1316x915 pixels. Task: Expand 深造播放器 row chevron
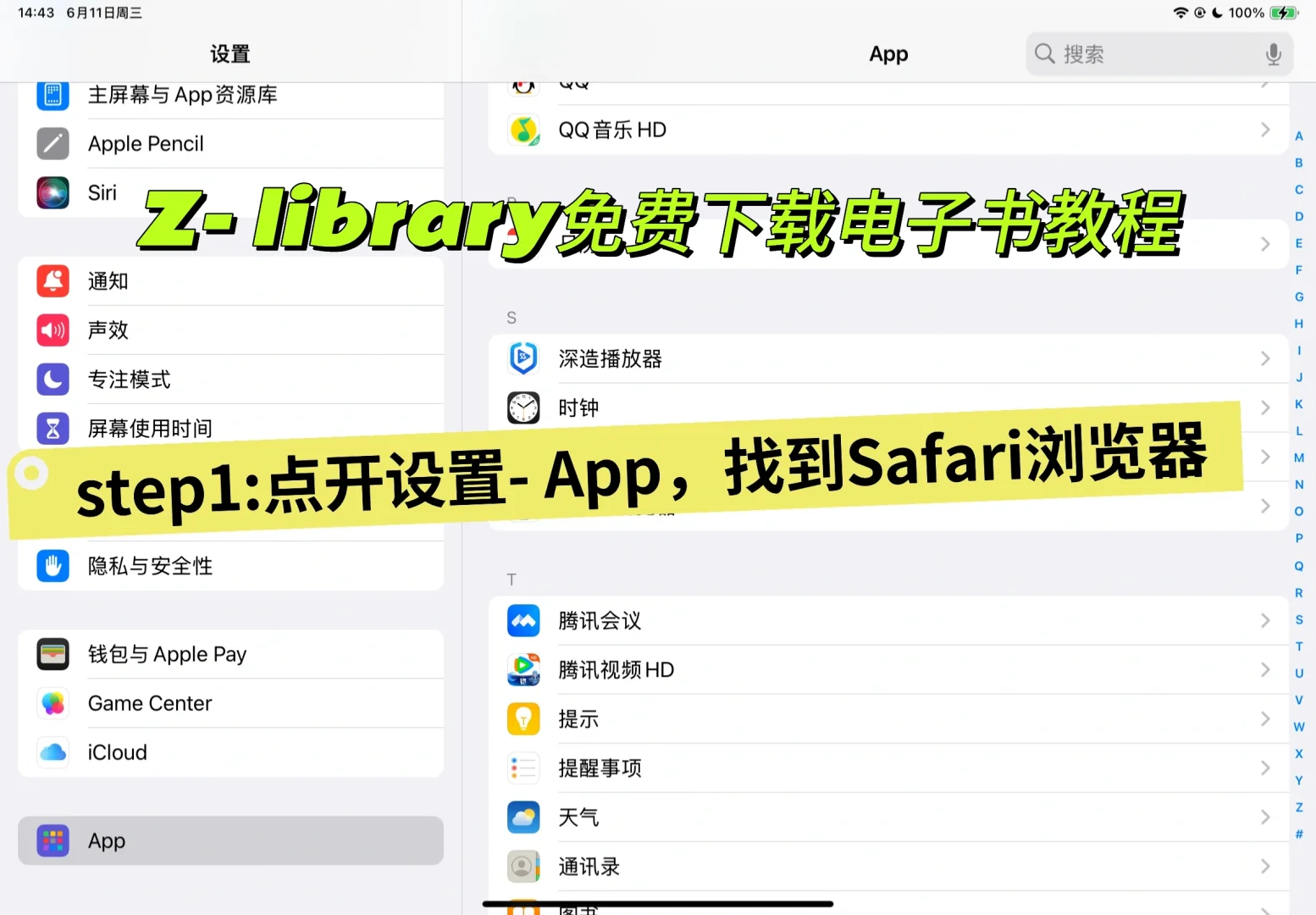1265,358
